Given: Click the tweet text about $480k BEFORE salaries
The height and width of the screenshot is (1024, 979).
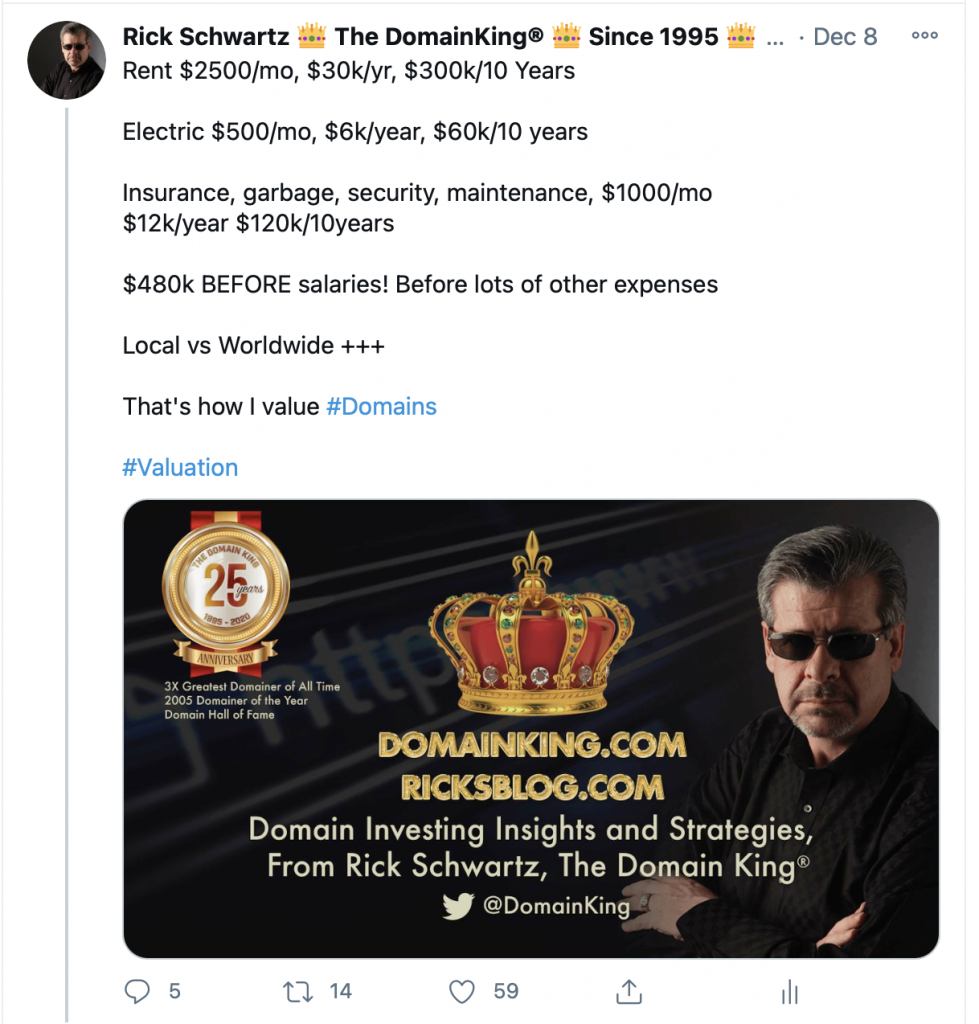Looking at the screenshot, I should (x=420, y=284).
